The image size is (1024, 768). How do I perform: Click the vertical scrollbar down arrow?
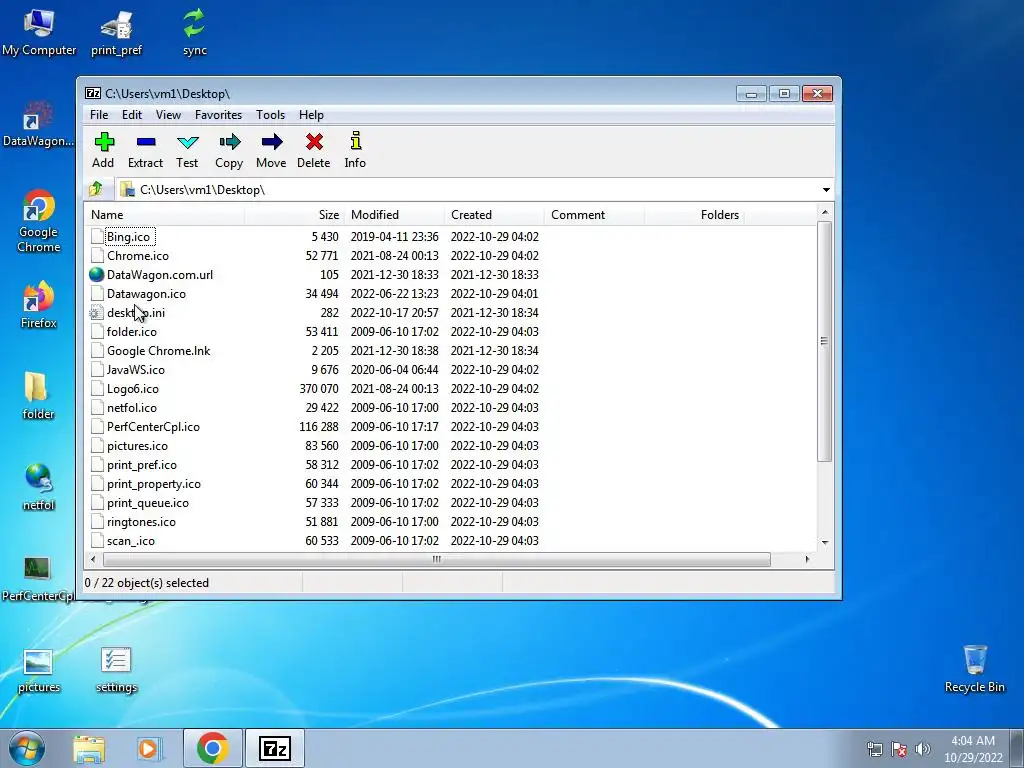click(x=825, y=542)
